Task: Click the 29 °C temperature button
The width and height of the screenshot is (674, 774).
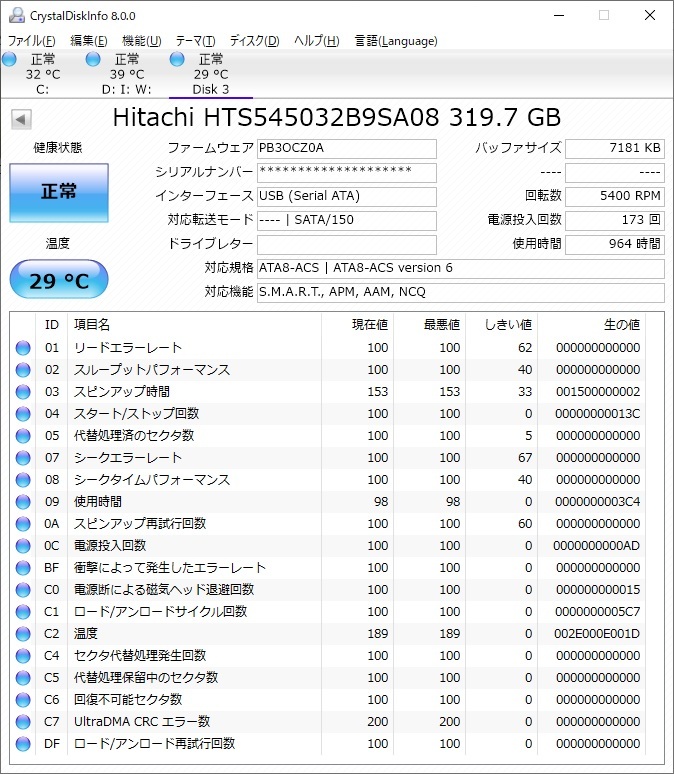Action: [x=59, y=280]
